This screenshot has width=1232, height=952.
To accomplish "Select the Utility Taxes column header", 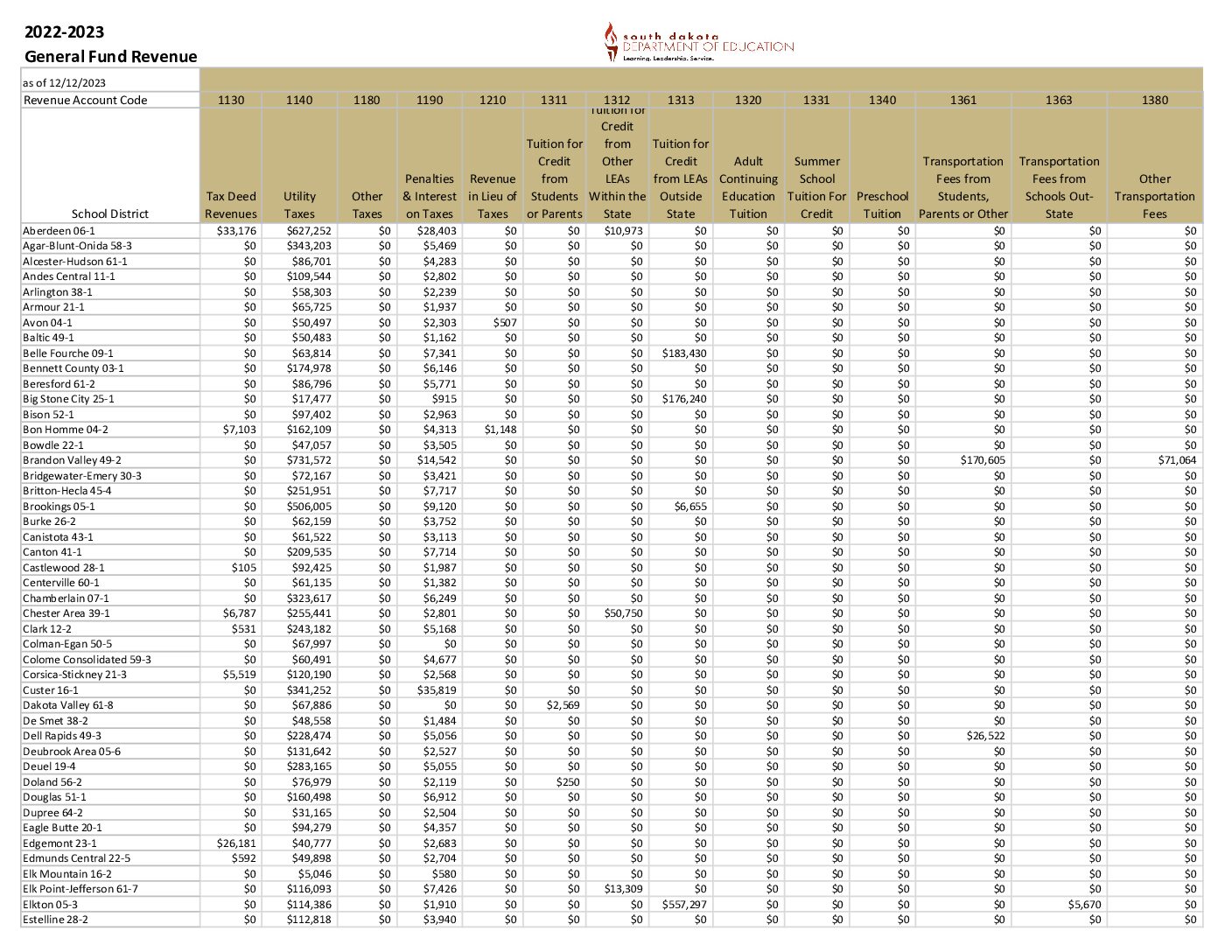I will tap(299, 205).
